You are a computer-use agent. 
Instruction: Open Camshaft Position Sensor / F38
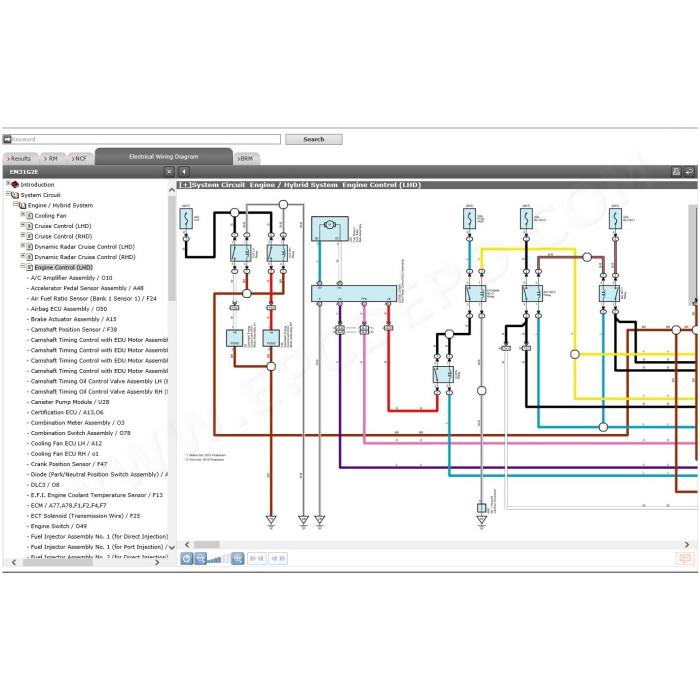74,329
